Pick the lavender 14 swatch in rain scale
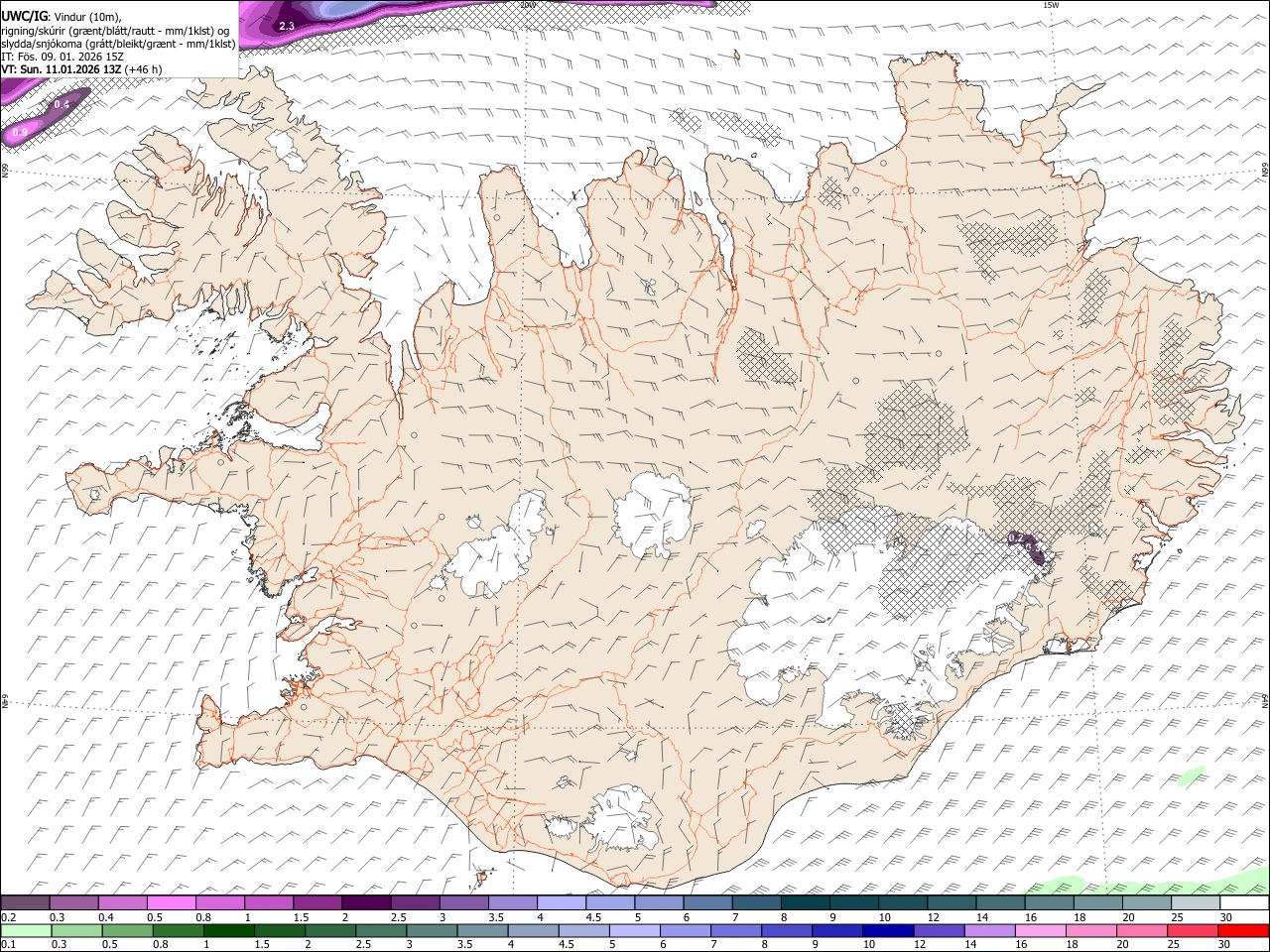The image size is (1270, 952). 988,930
